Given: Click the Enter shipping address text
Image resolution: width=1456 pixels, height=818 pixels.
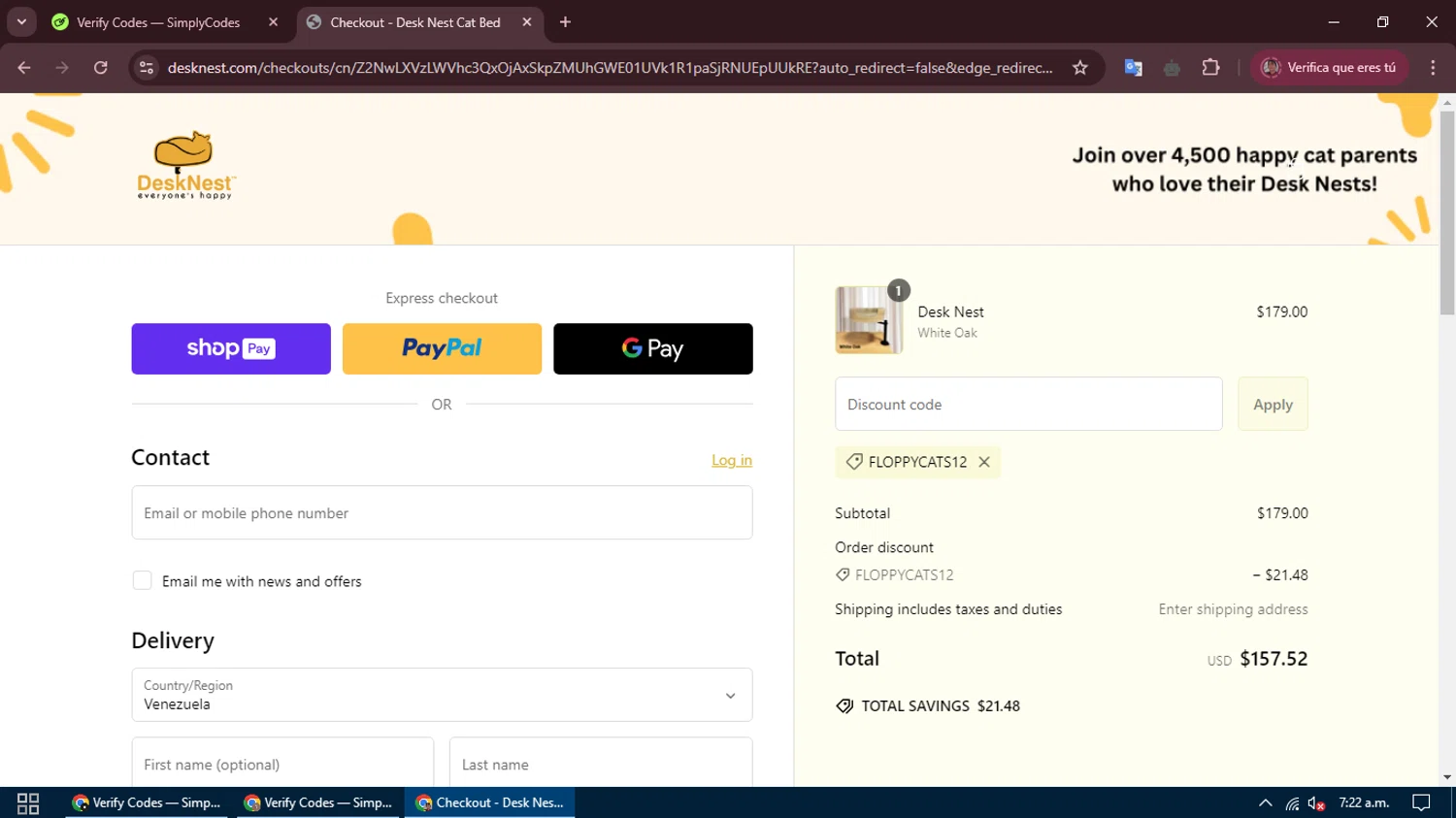Looking at the screenshot, I should point(1233,609).
